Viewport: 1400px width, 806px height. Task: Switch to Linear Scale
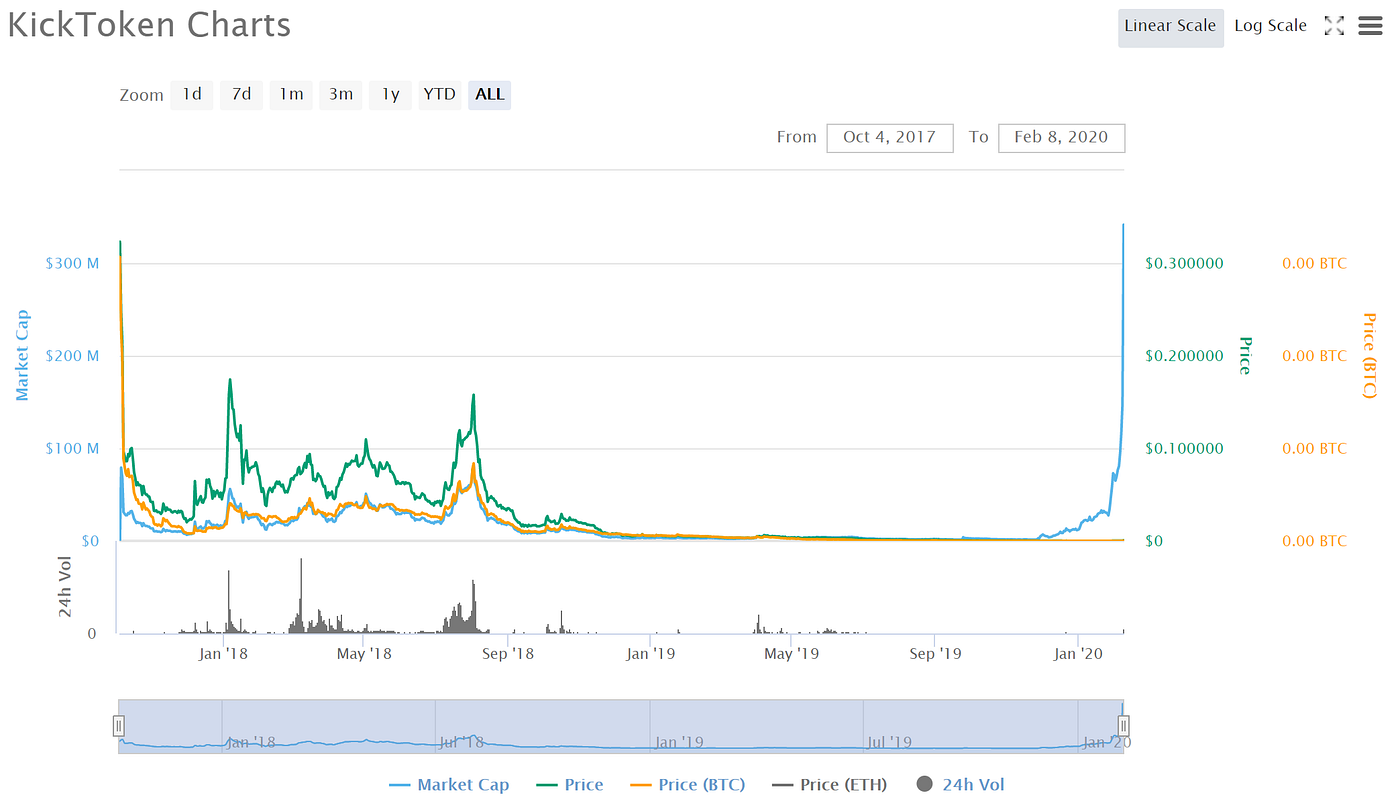(1170, 27)
